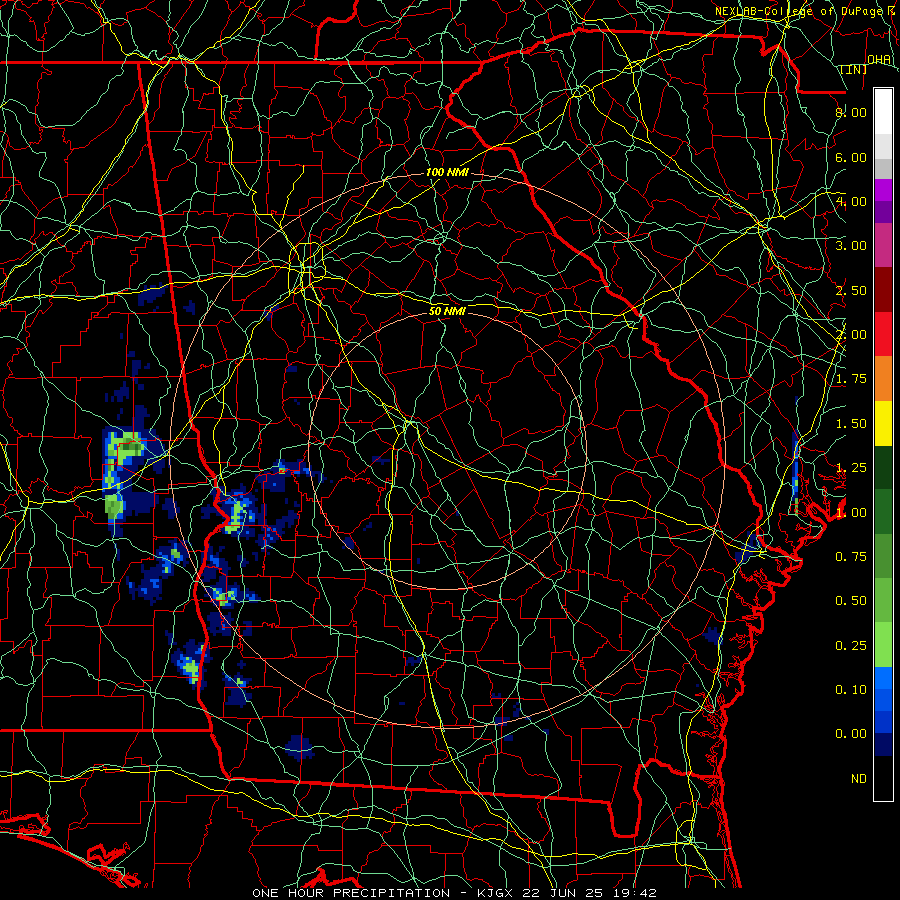The image size is (900, 900).
Task: Click the 1.00 legend value
Action: coord(851,512)
